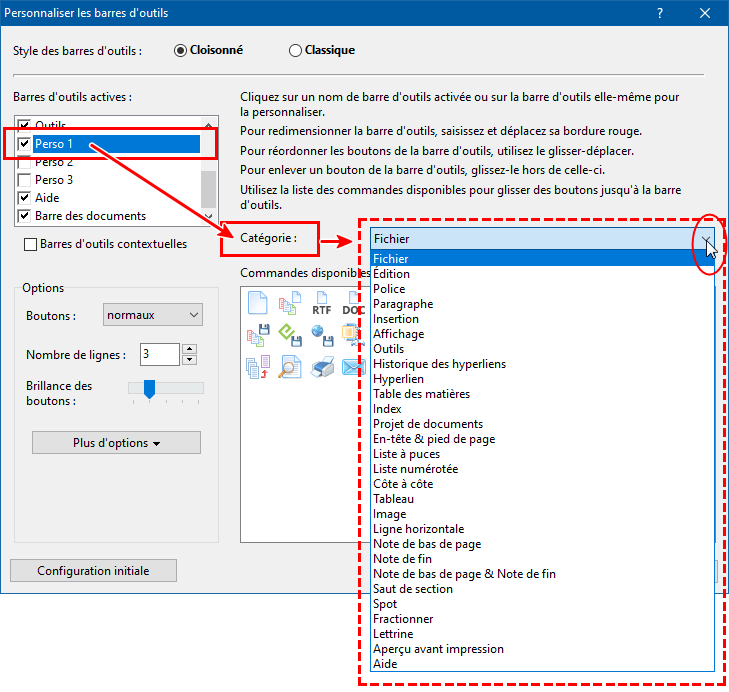
Task: Click the help question mark in title bar
Action: tap(659, 13)
